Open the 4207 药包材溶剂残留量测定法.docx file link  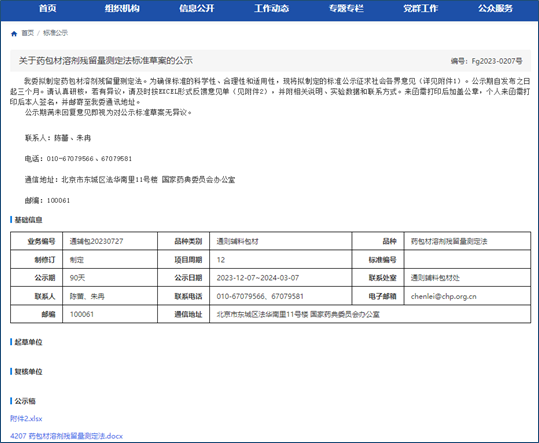[x=66, y=436]
